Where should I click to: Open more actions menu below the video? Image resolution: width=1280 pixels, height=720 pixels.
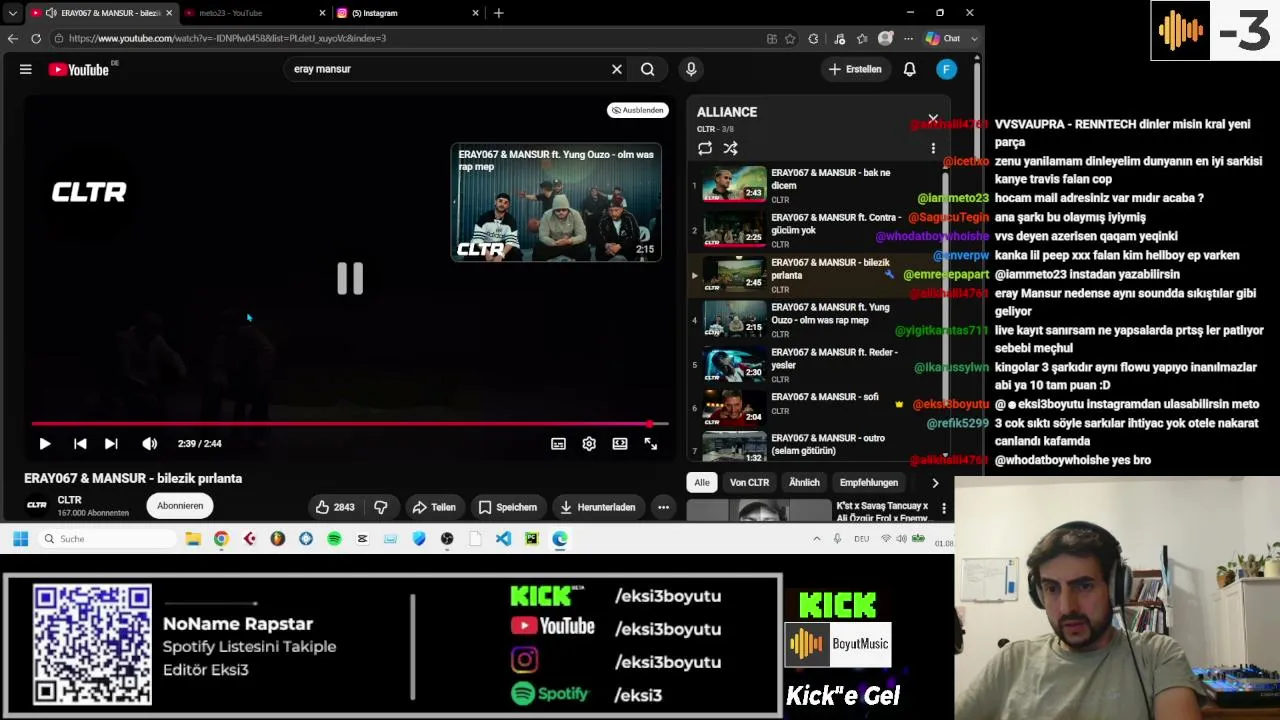[663, 507]
